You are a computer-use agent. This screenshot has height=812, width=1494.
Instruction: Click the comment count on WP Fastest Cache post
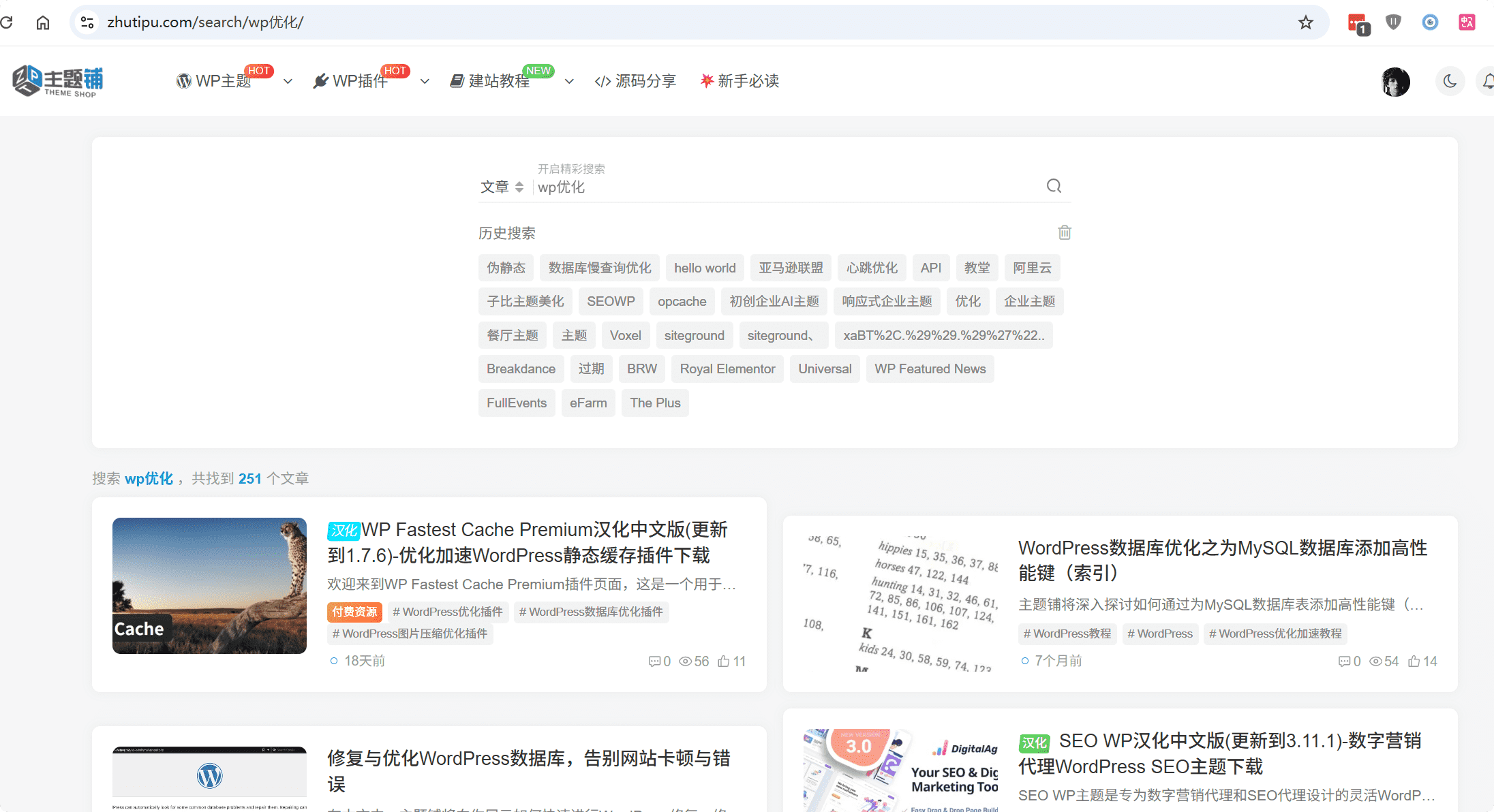tap(659, 661)
